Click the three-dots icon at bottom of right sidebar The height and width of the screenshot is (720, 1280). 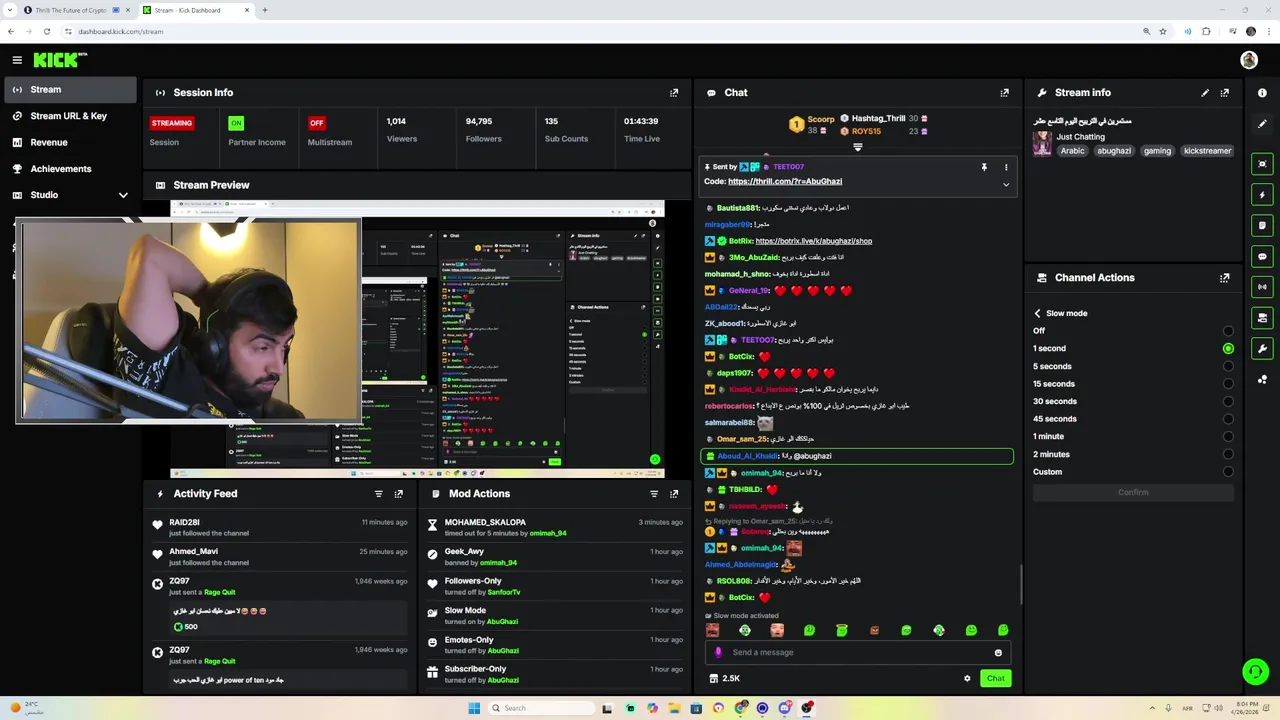(1262, 379)
